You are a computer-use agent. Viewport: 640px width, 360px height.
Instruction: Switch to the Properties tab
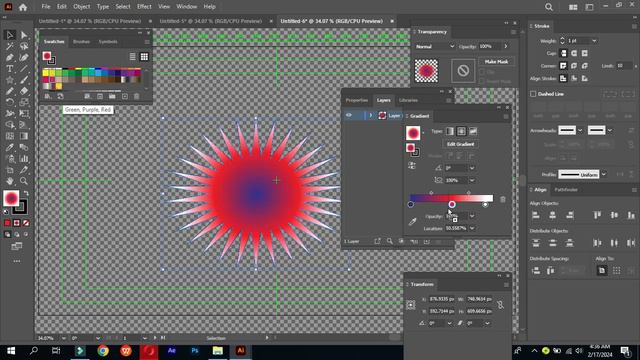click(x=357, y=100)
